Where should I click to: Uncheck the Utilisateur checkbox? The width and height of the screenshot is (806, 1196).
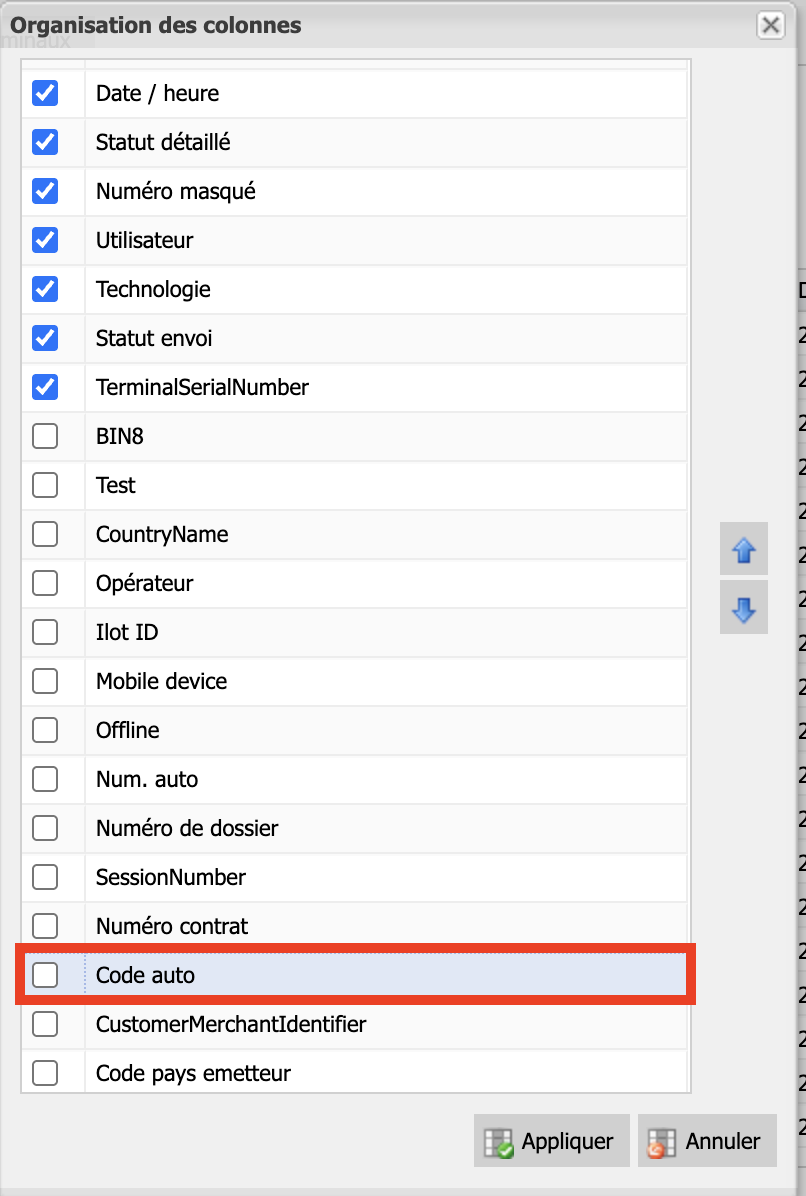[45, 240]
